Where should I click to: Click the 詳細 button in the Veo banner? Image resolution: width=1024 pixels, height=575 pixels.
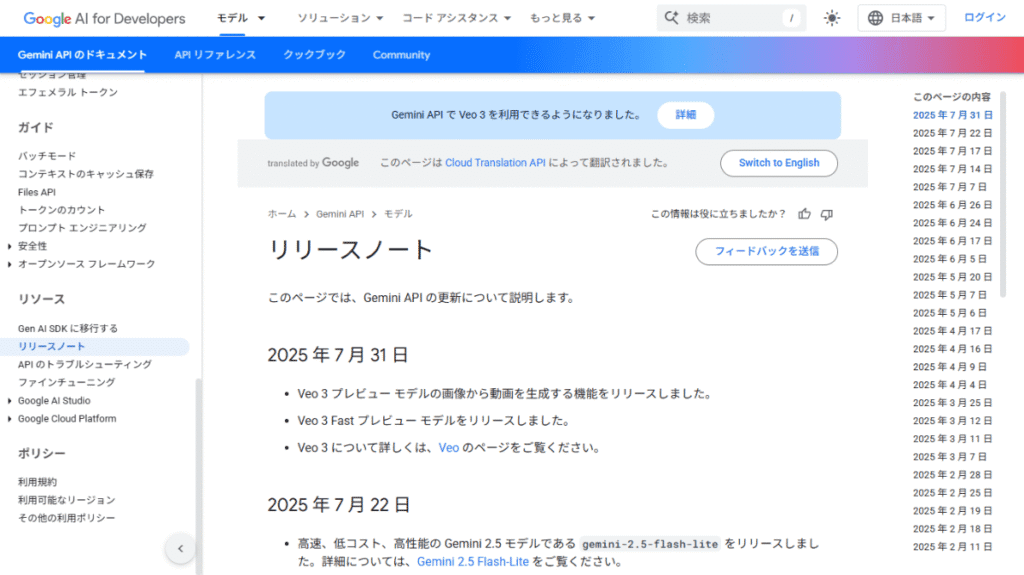point(685,115)
